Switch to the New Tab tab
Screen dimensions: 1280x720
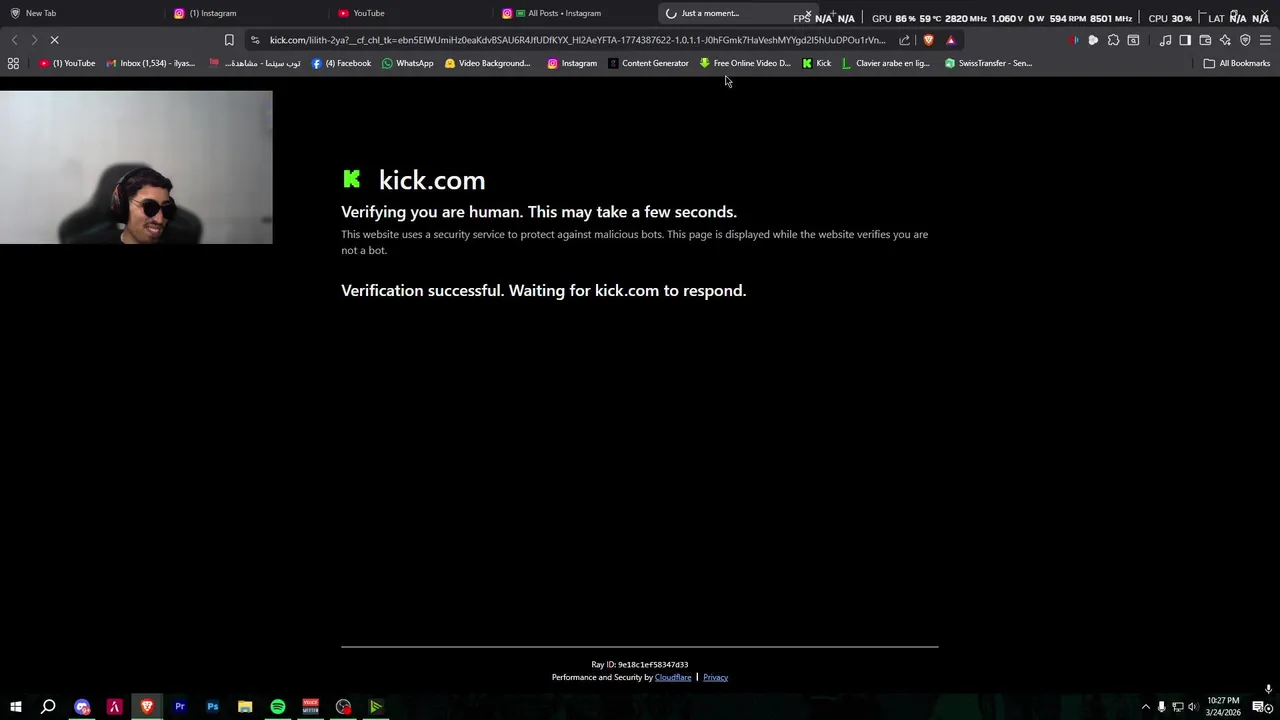click(x=80, y=13)
